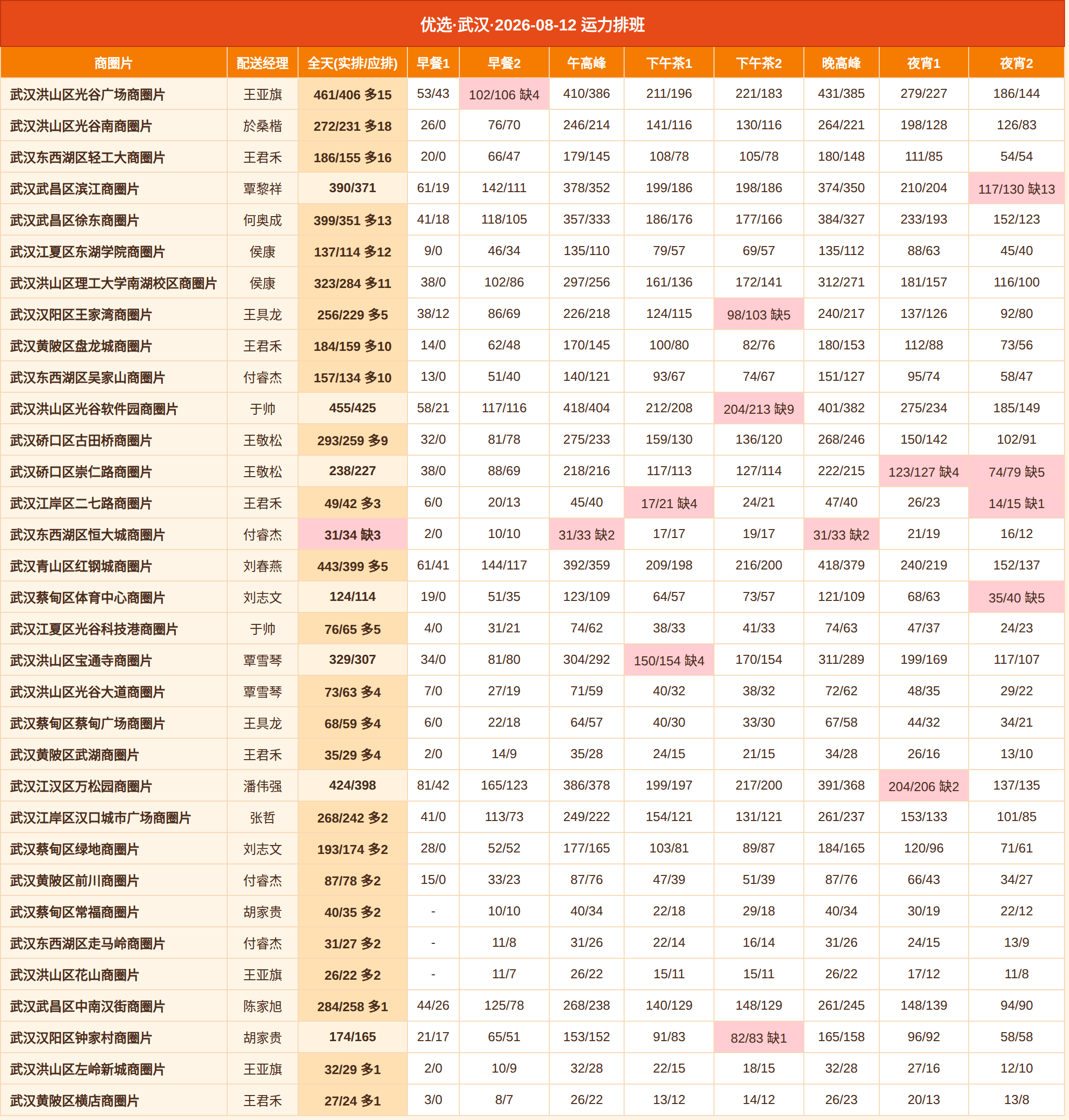Click manager name 陈家旭
Image resolution: width=1069 pixels, height=1120 pixels.
tap(262, 1006)
